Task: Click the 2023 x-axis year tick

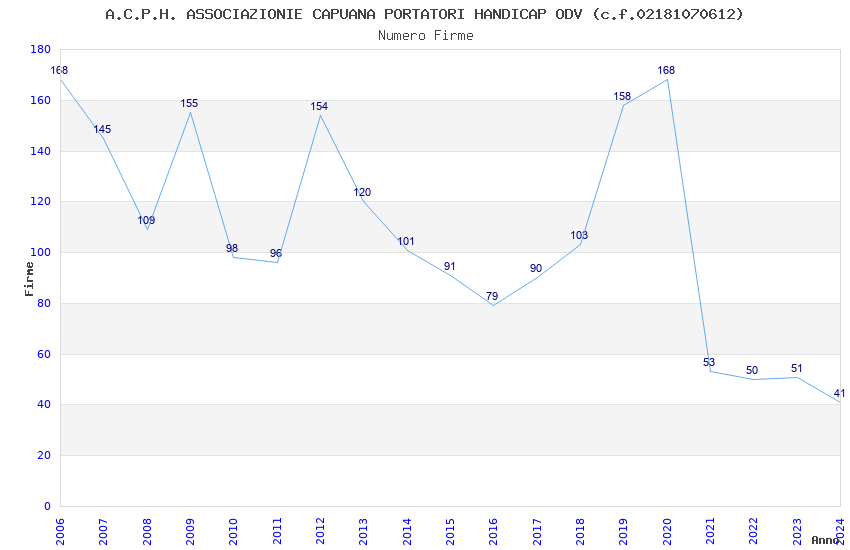Action: coord(797,531)
